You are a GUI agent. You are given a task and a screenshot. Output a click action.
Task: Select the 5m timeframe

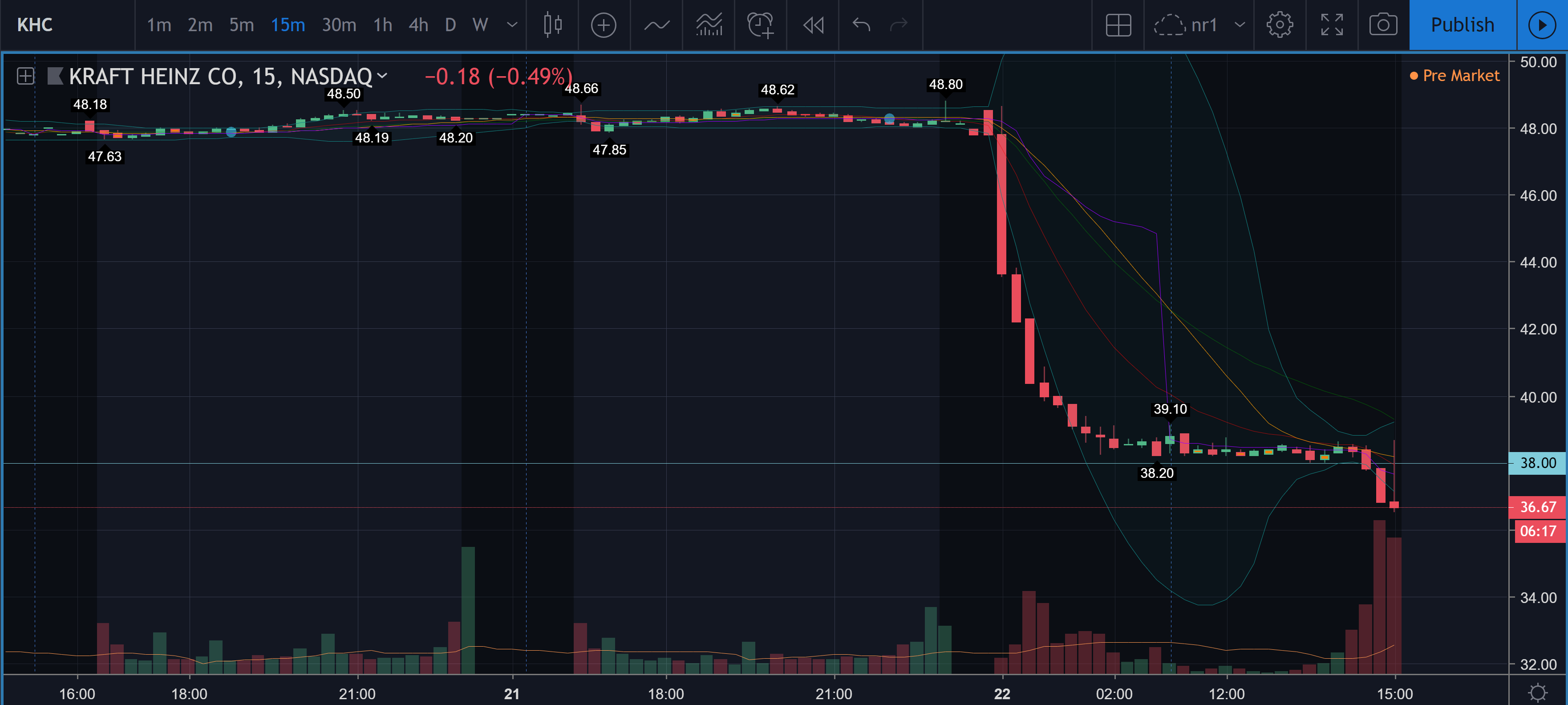pos(241,25)
